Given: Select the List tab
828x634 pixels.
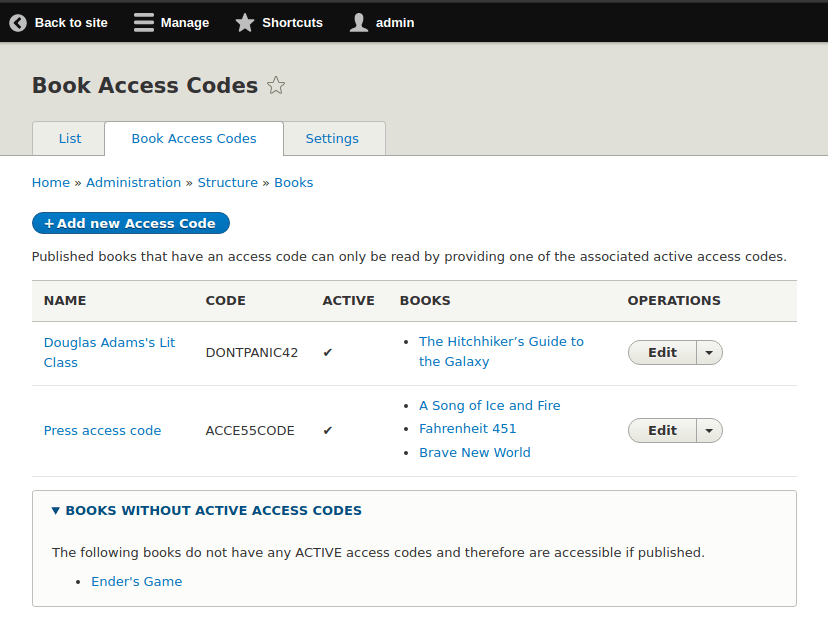Looking at the screenshot, I should [x=68, y=138].
